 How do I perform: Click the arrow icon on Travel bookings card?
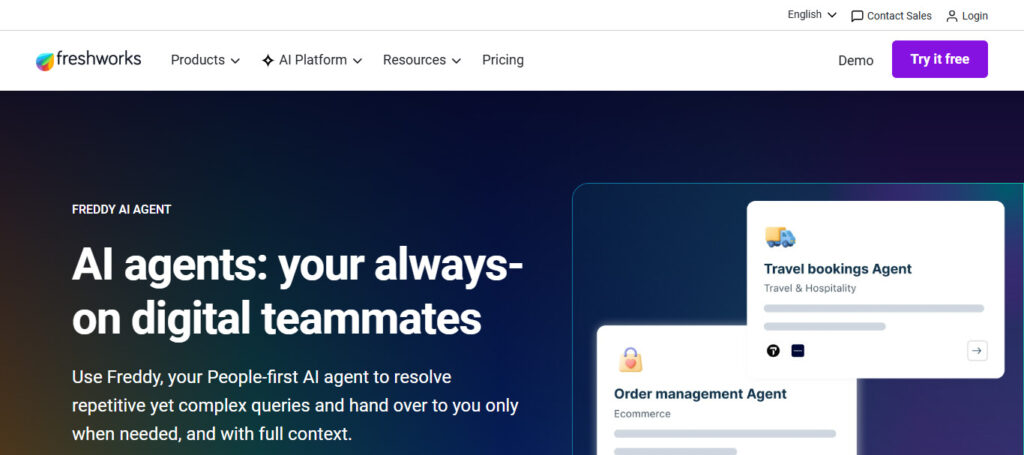977,351
